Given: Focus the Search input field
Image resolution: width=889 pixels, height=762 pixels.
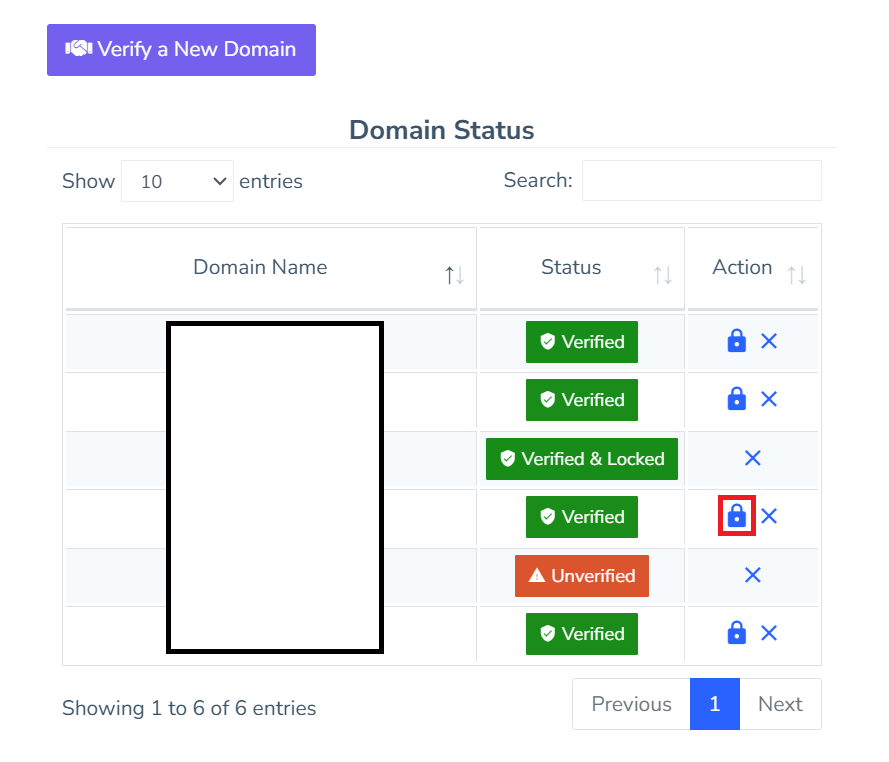Looking at the screenshot, I should click(701, 181).
